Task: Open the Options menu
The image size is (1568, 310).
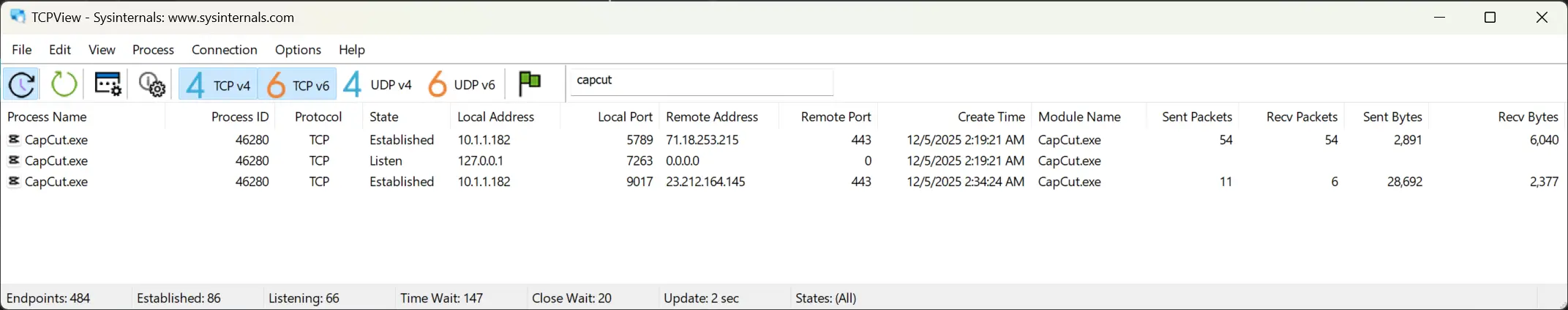Action: pyautogui.click(x=298, y=50)
